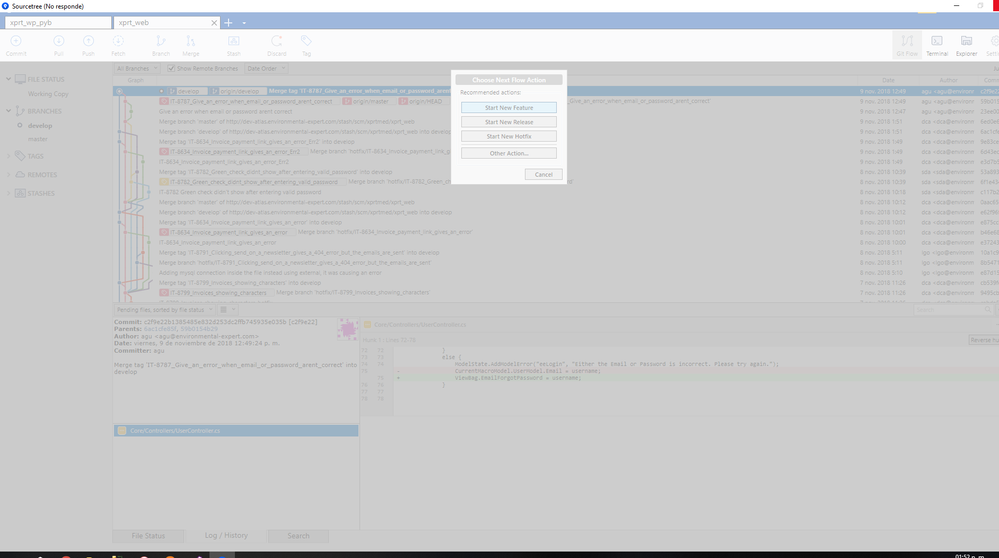Click the Sourcetree app icon in title bar

[5, 6]
